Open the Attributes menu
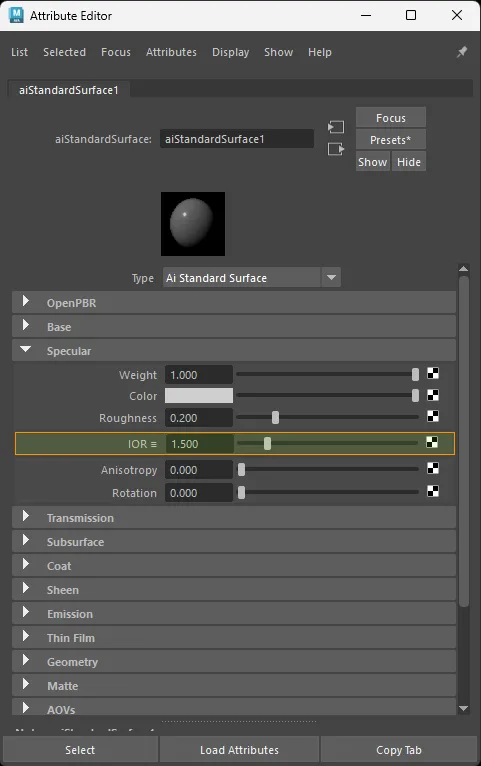 coord(171,52)
